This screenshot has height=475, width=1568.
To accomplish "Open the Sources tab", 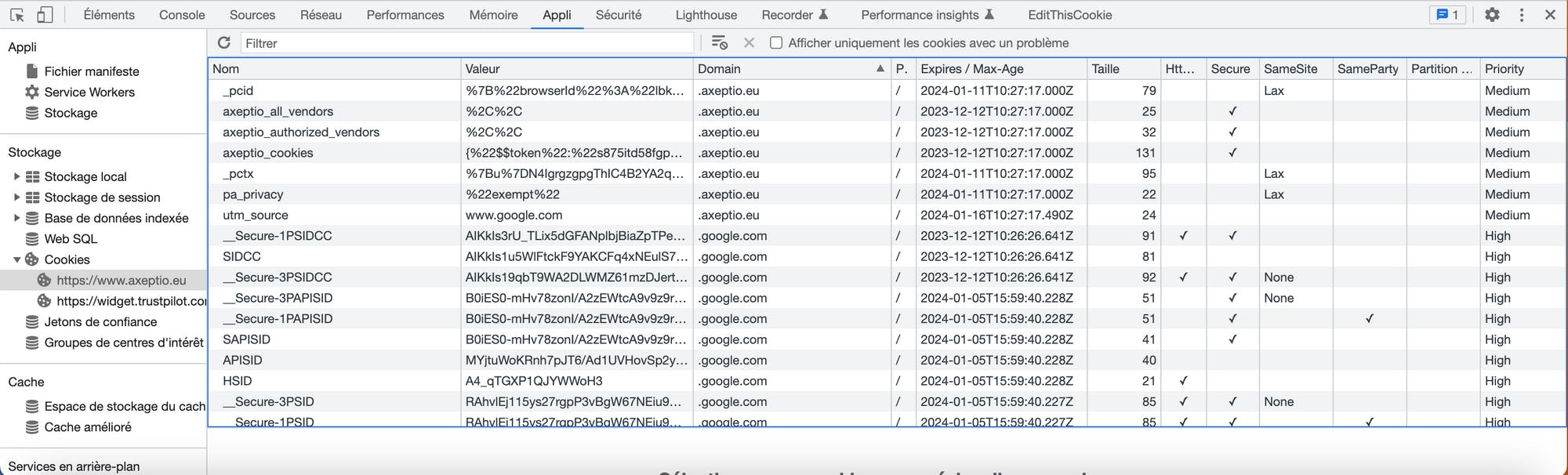I will pyautogui.click(x=252, y=15).
